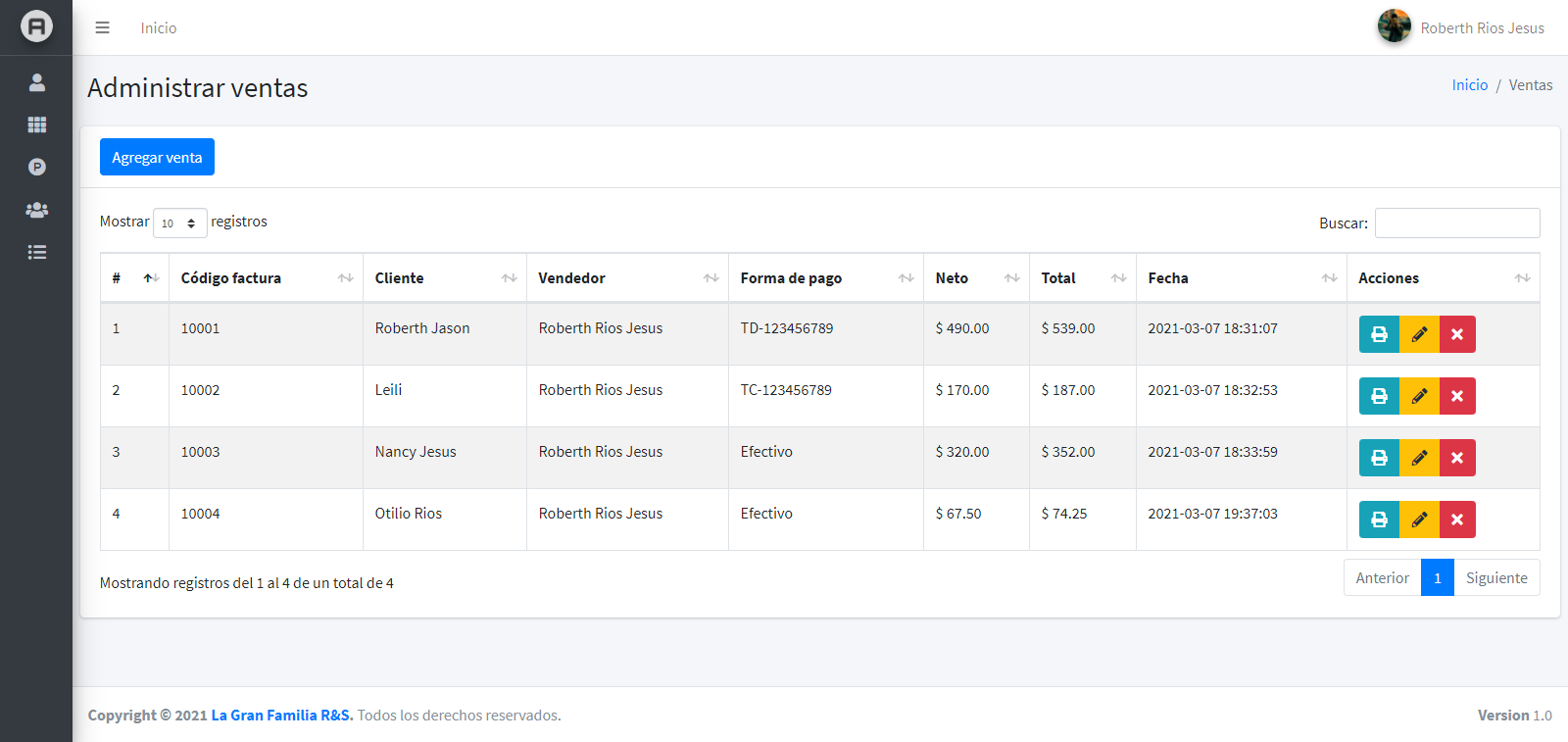Click the Buscar search field
The height and width of the screenshot is (742, 1568).
(x=1456, y=223)
